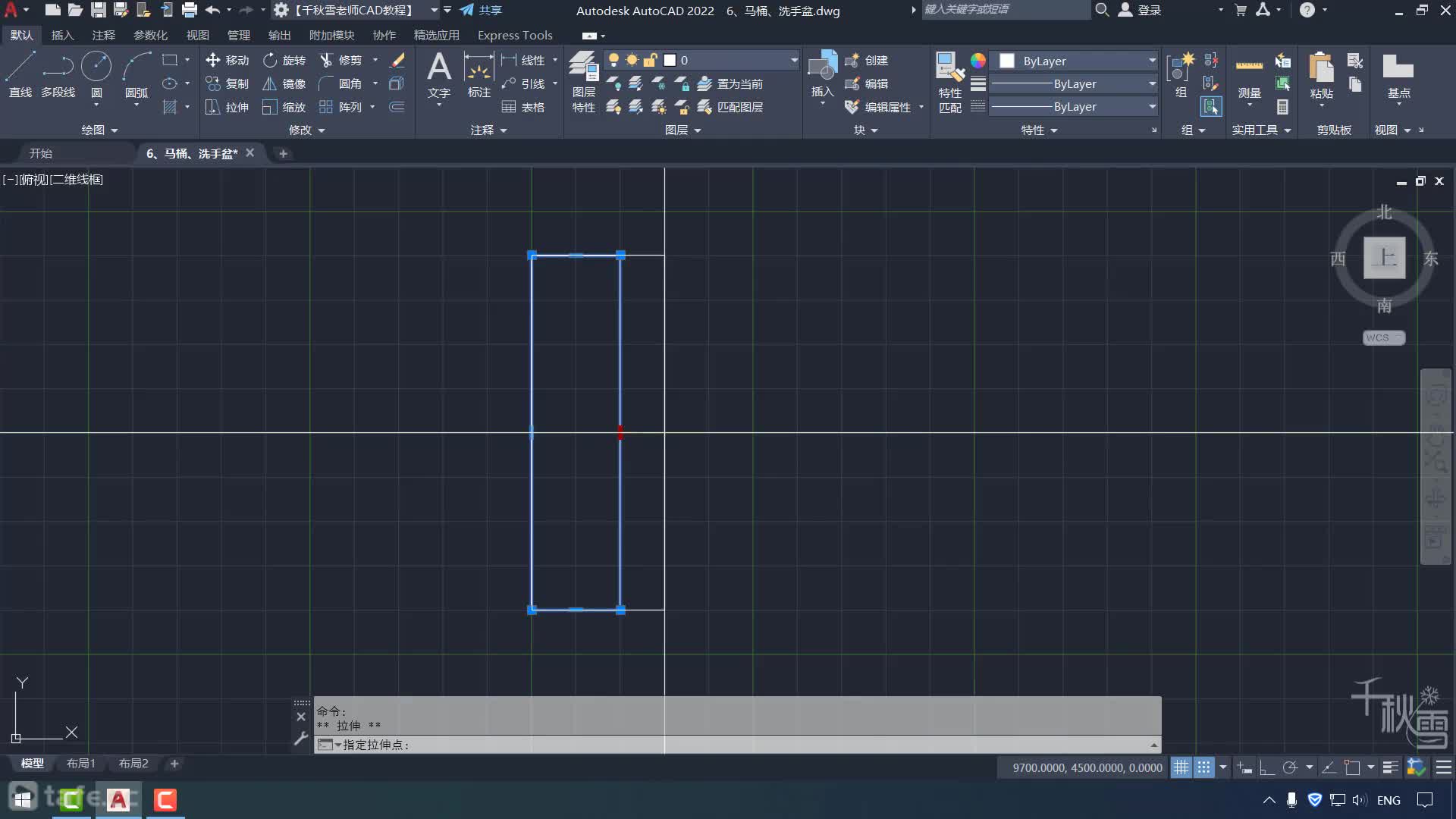Toggle snap mode in status bar

click(x=1203, y=767)
